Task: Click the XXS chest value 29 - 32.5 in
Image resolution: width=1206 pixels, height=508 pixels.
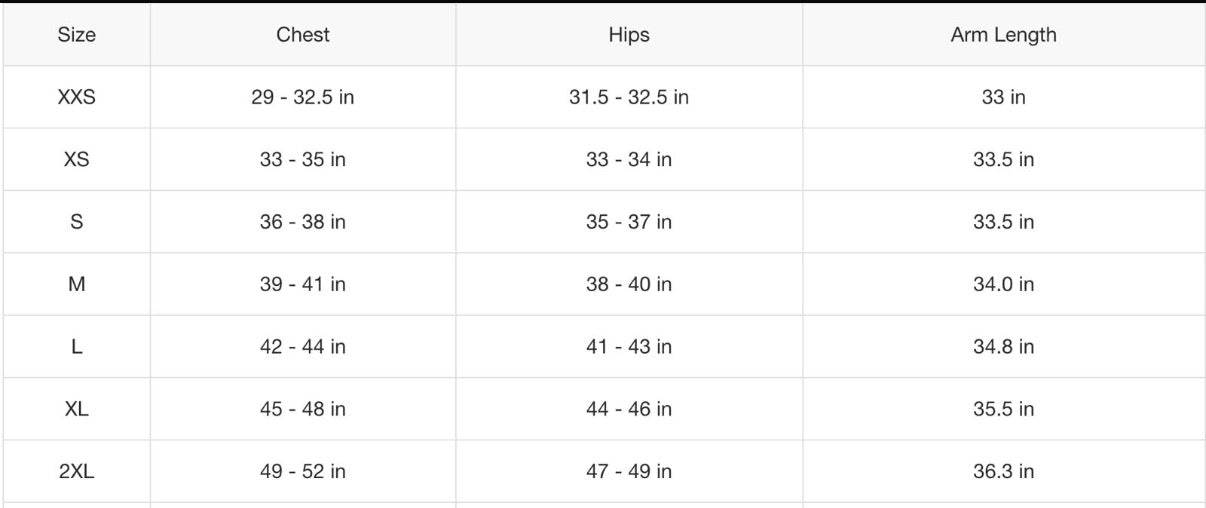Action: [x=303, y=97]
